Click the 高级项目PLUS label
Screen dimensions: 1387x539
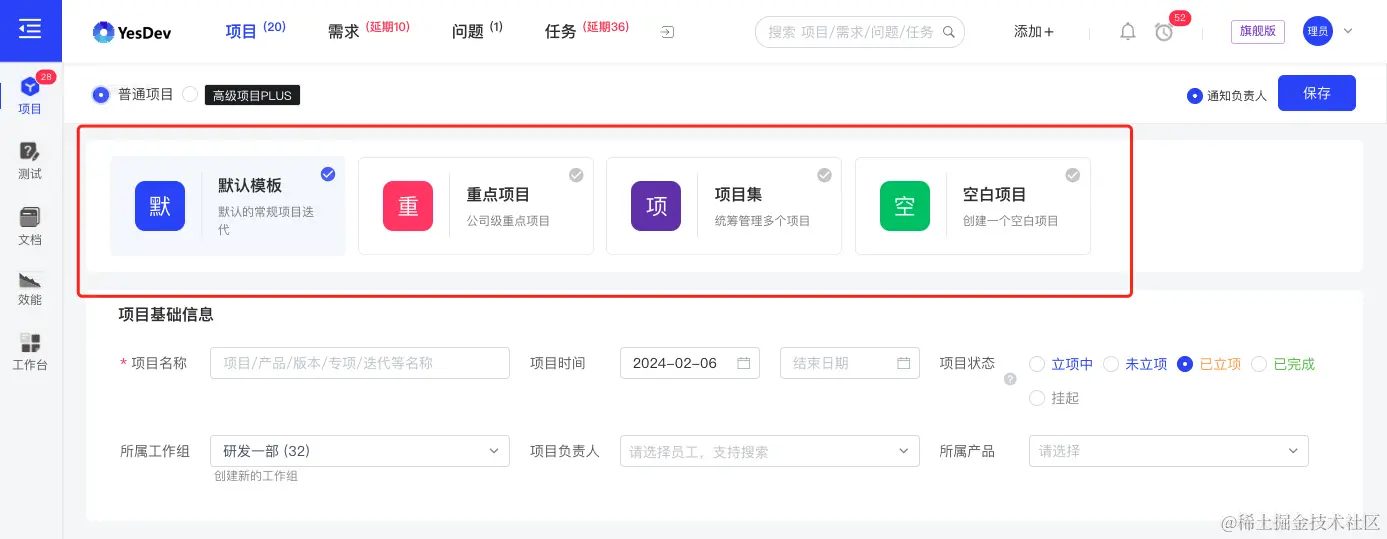point(253,95)
